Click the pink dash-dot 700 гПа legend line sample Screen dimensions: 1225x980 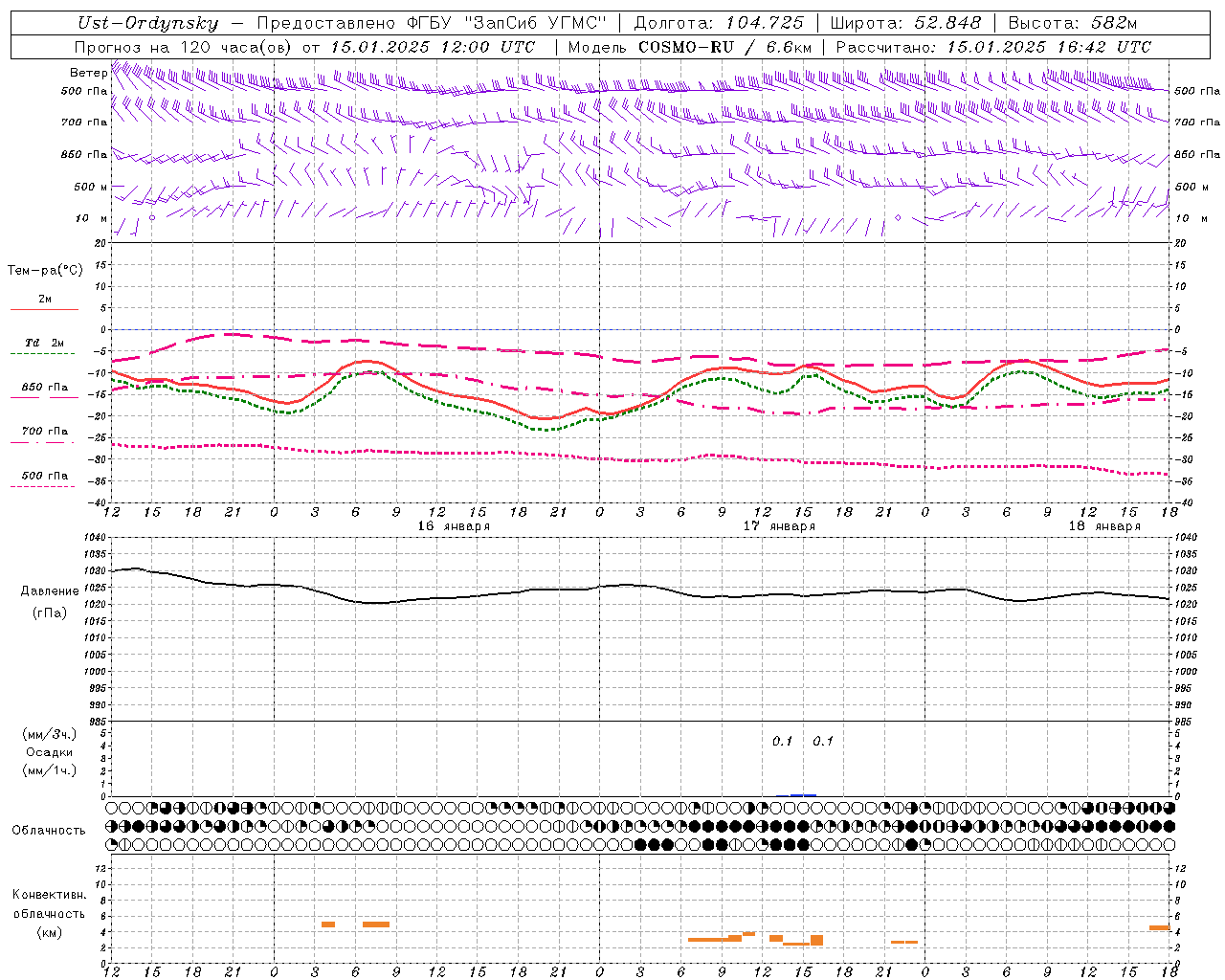(43, 442)
